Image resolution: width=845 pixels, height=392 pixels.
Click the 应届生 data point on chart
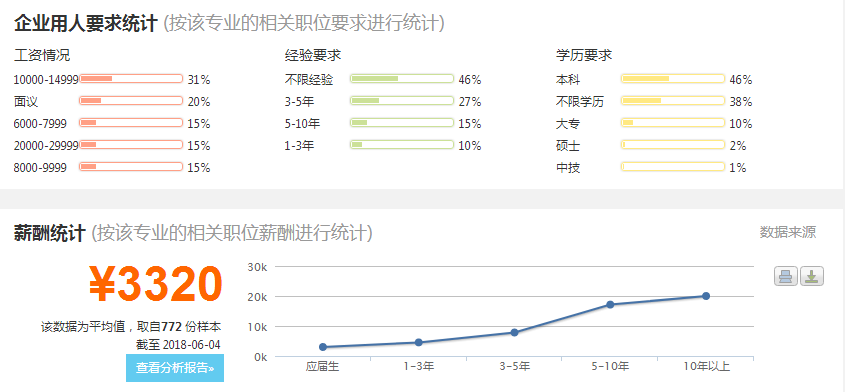click(x=323, y=347)
